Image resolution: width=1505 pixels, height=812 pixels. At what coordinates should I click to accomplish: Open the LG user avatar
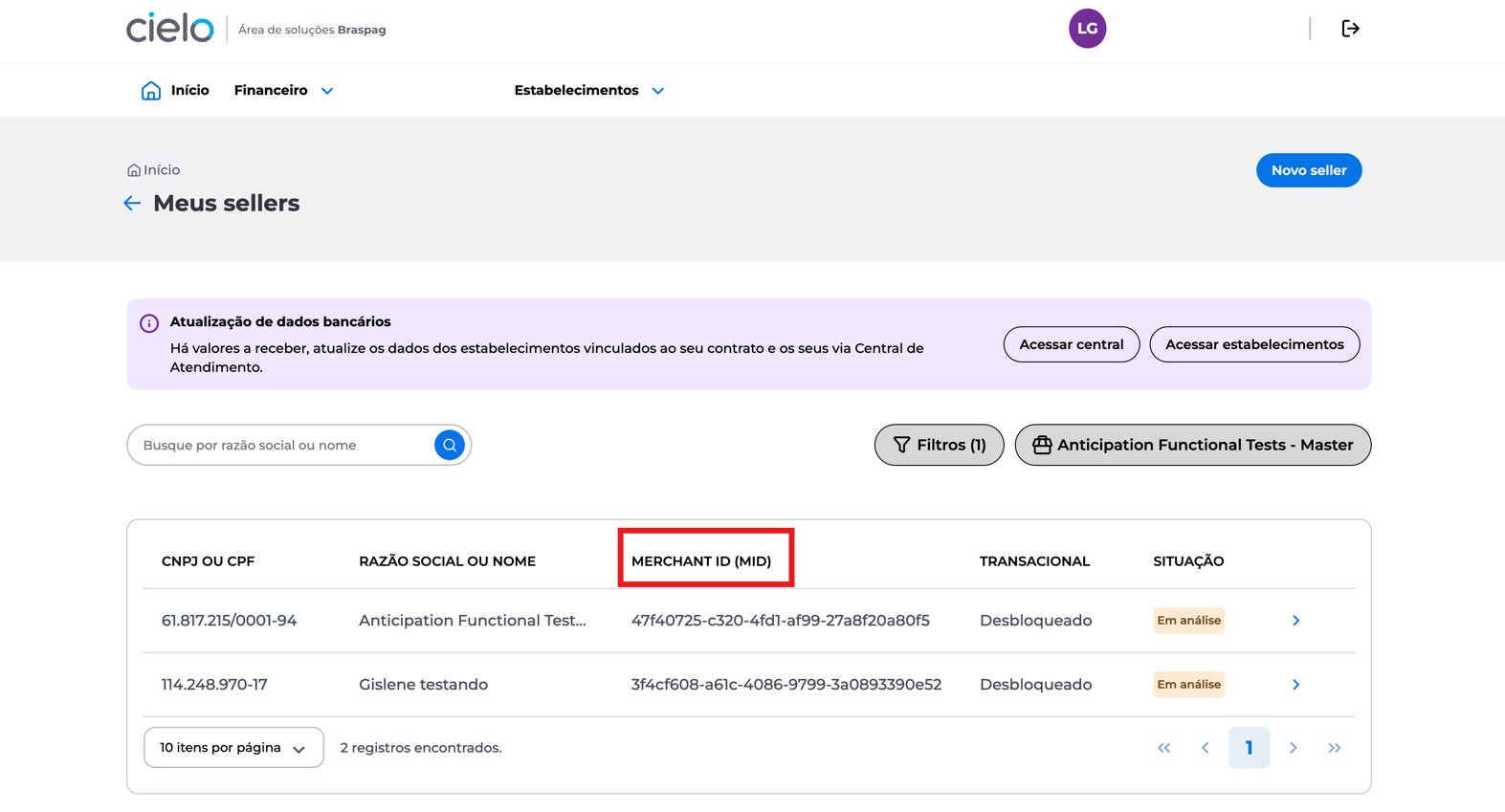click(x=1087, y=29)
